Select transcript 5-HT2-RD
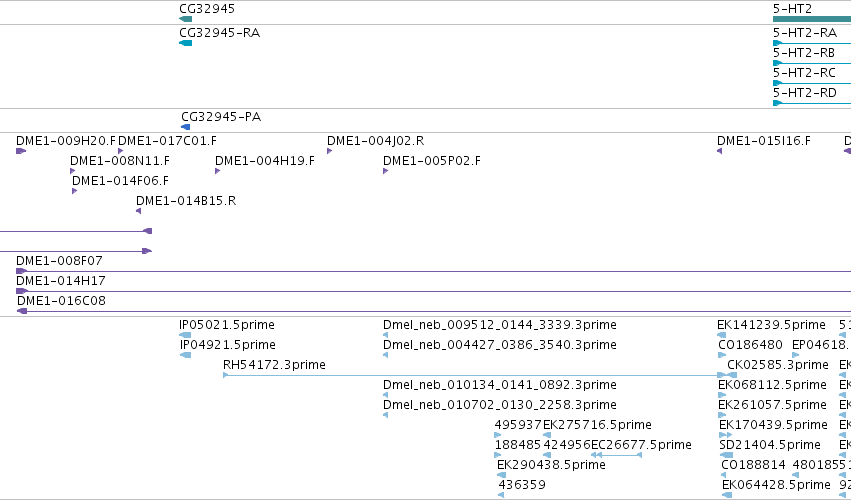851x500 pixels. (x=805, y=93)
